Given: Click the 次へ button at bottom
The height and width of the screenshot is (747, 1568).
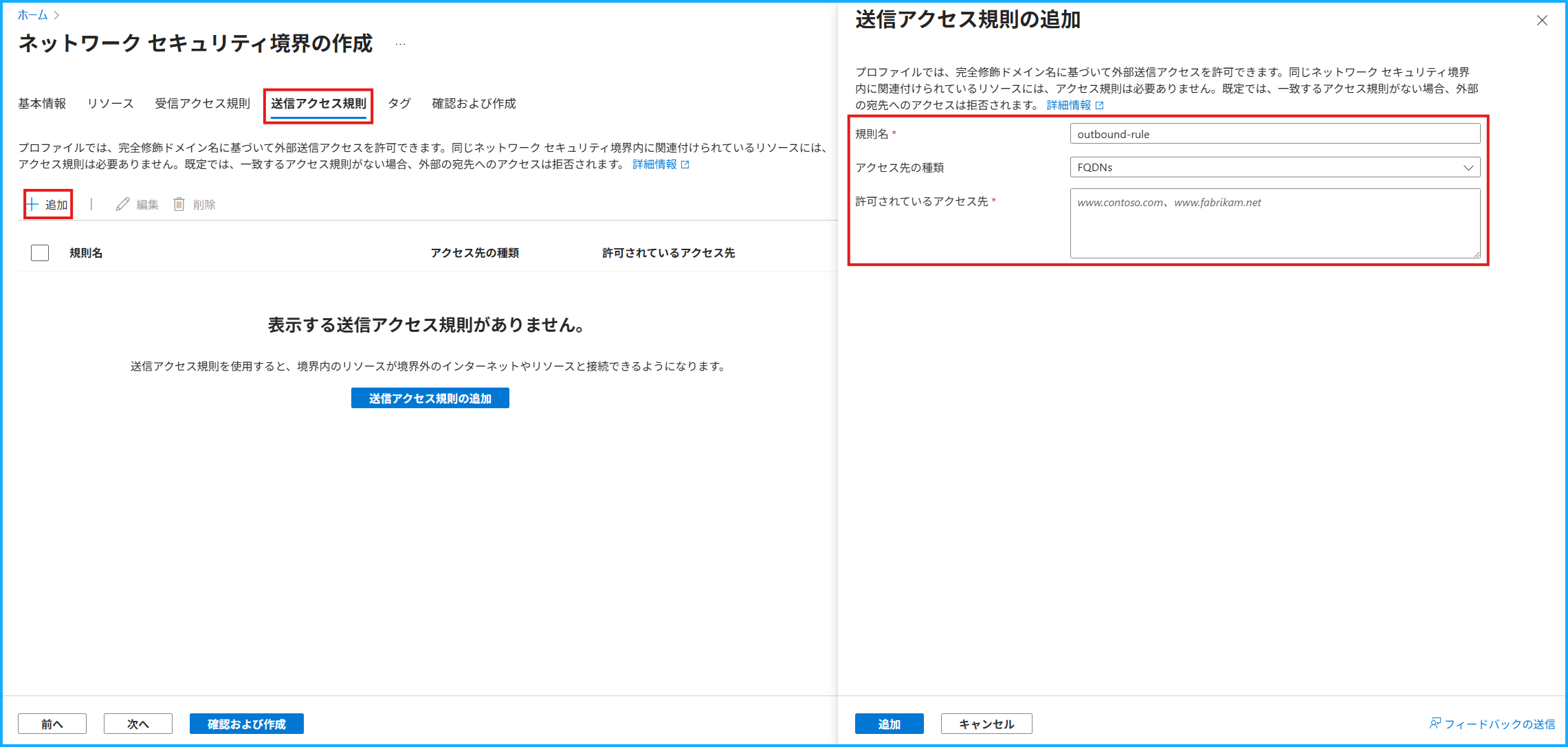Looking at the screenshot, I should point(137,724).
